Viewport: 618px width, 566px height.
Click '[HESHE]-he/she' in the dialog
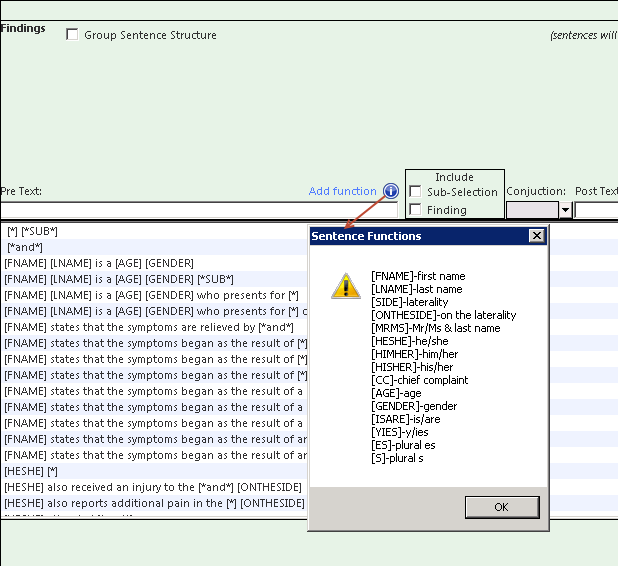pyautogui.click(x=410, y=341)
